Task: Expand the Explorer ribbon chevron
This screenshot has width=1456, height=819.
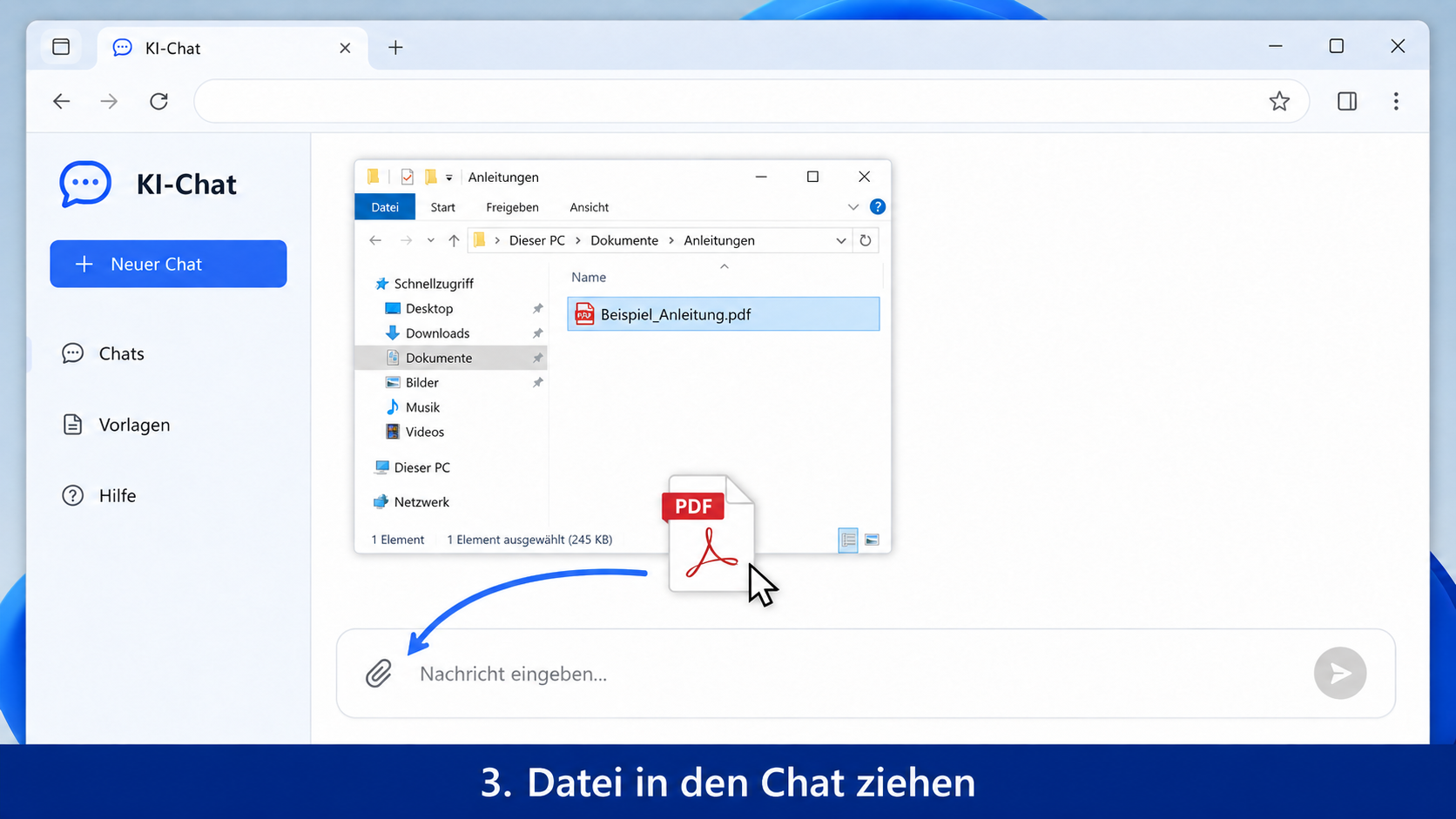Action: click(x=853, y=207)
